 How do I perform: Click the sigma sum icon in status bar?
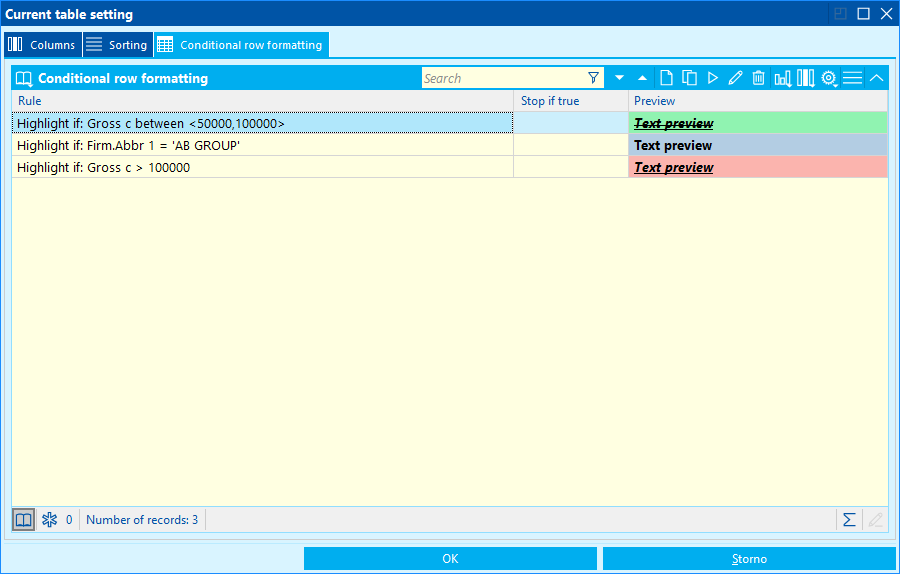coord(849,520)
